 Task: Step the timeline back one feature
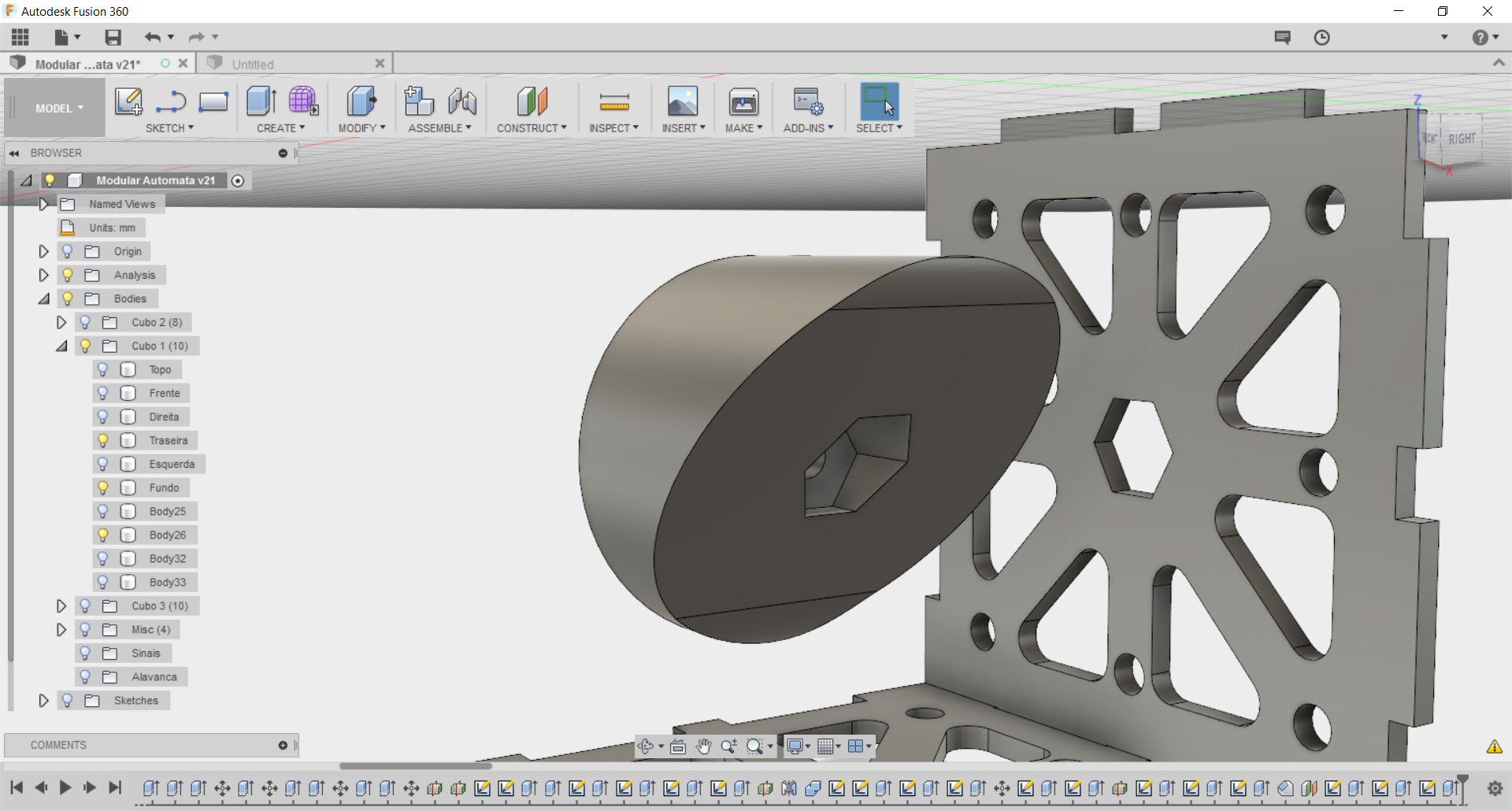pos(41,787)
